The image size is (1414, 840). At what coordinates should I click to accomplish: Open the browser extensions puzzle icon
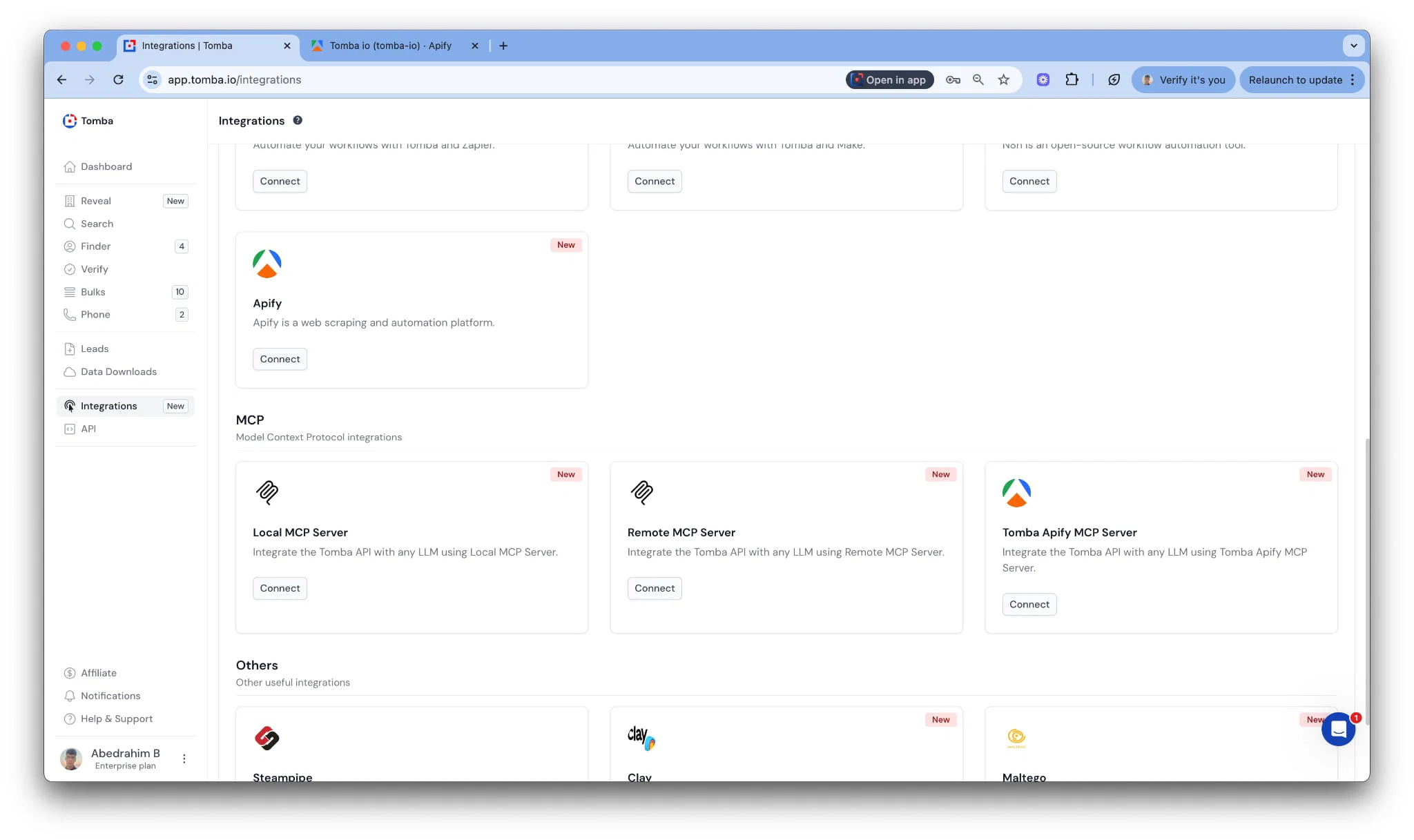coord(1072,80)
